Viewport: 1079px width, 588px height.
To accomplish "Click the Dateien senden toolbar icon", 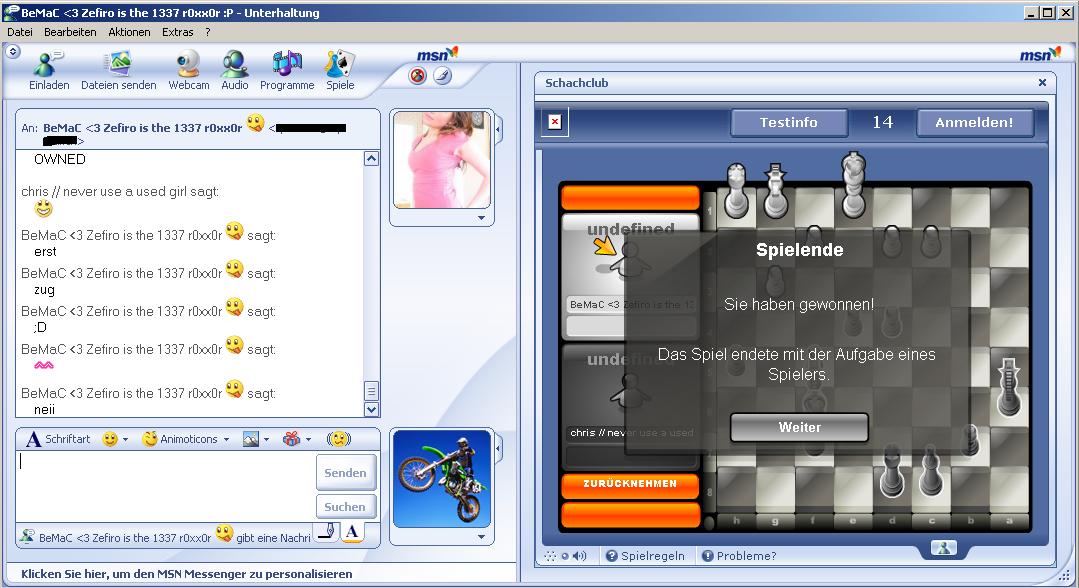I will pos(118,64).
